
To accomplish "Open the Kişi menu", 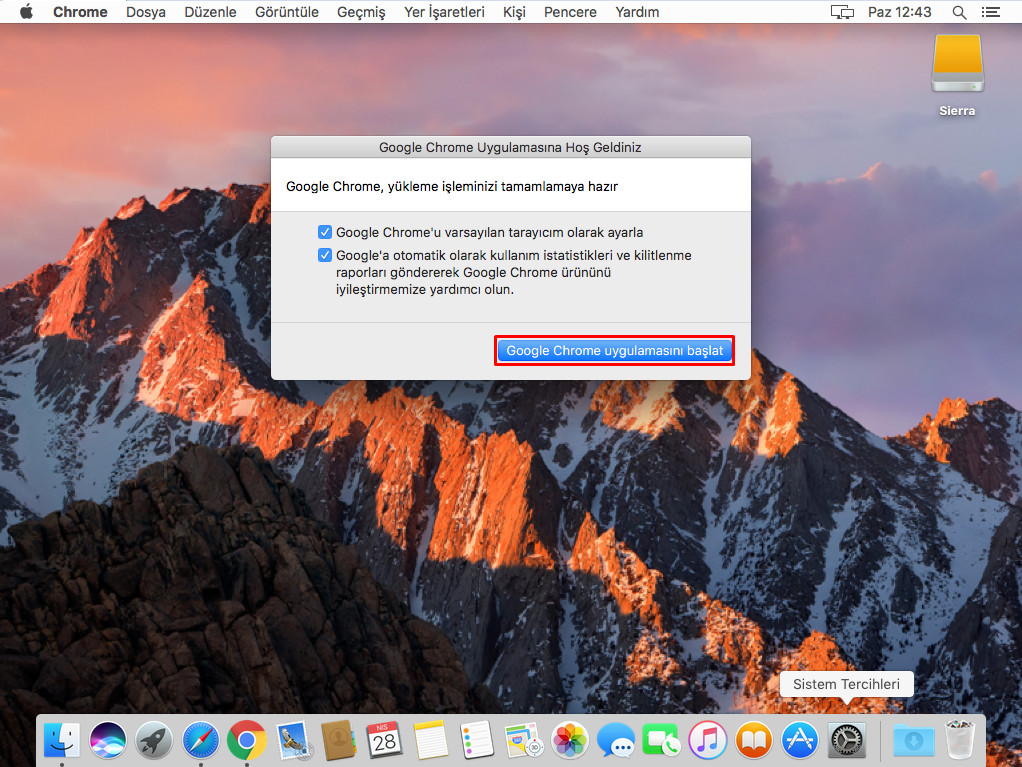I will click(514, 12).
